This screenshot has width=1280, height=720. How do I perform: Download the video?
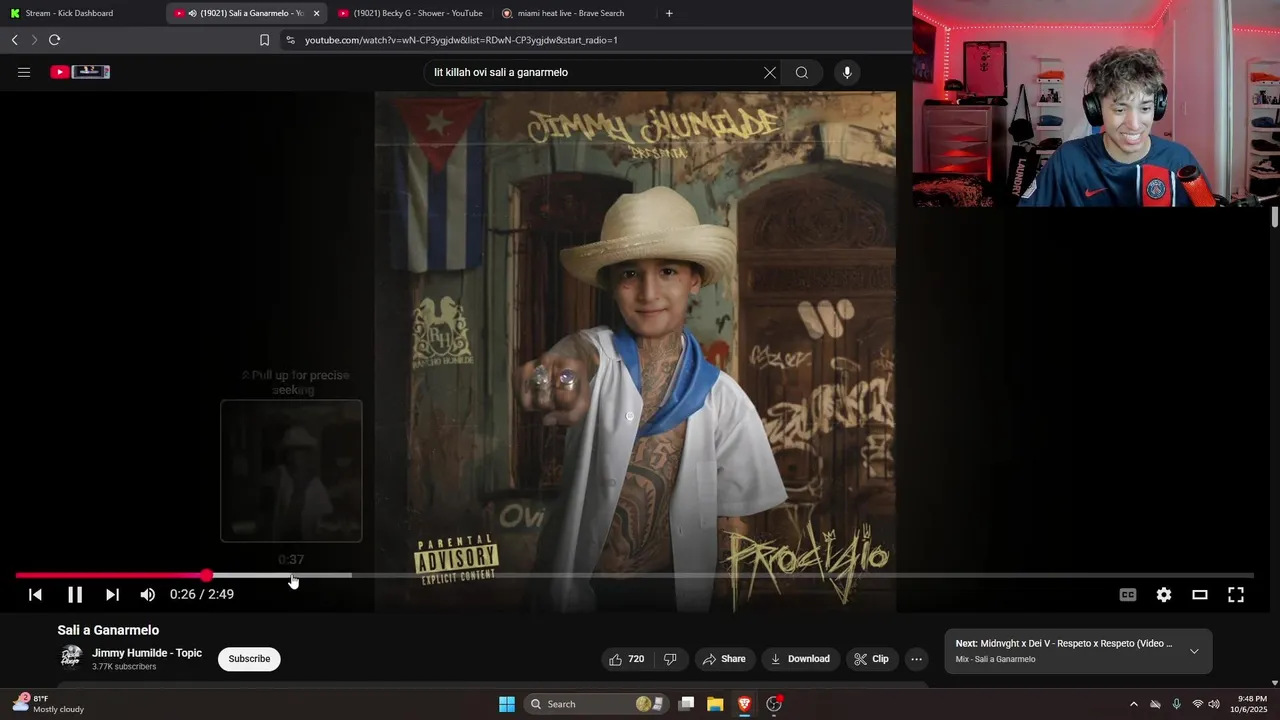pos(800,659)
